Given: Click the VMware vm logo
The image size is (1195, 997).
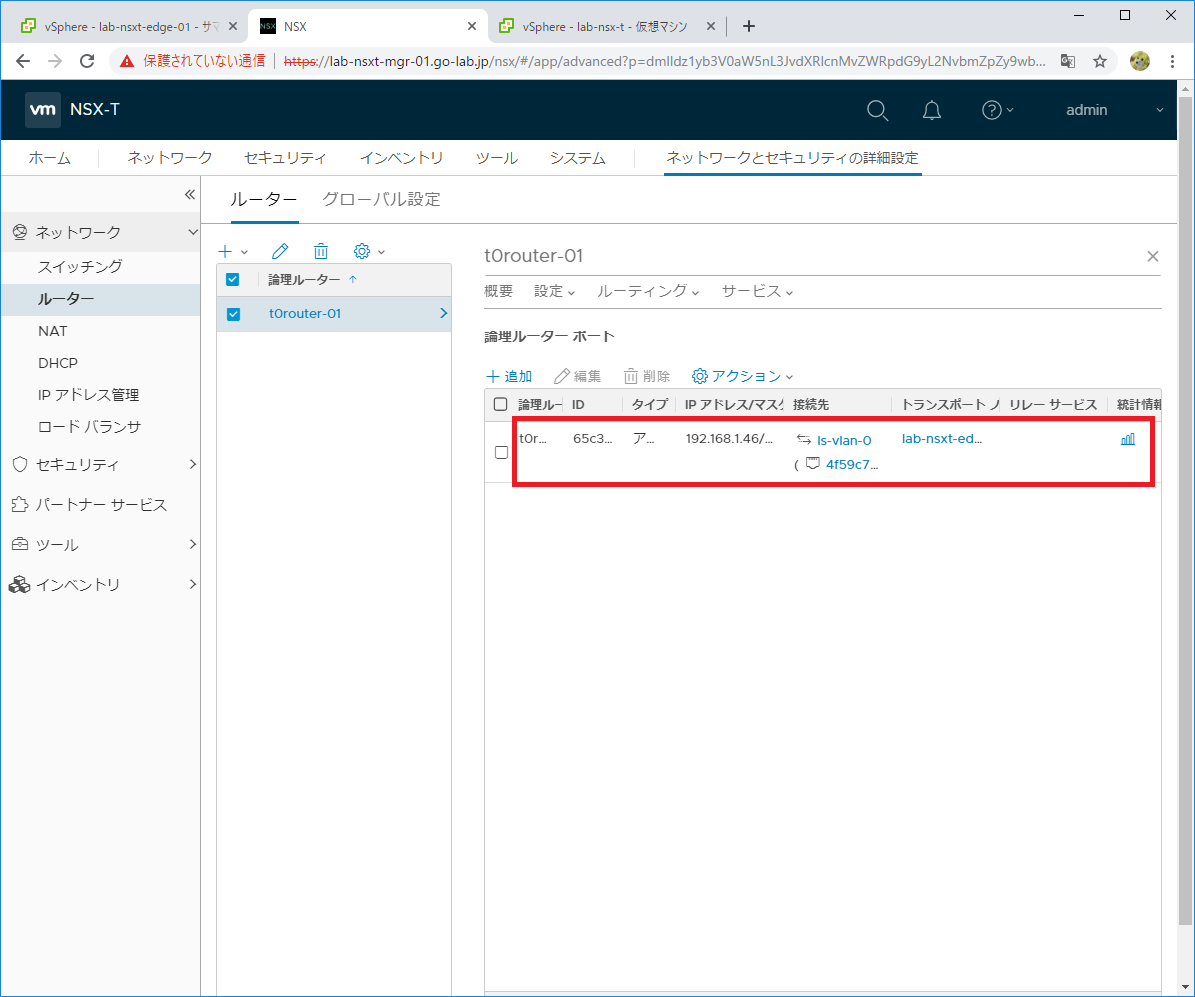Looking at the screenshot, I should 43,110.
